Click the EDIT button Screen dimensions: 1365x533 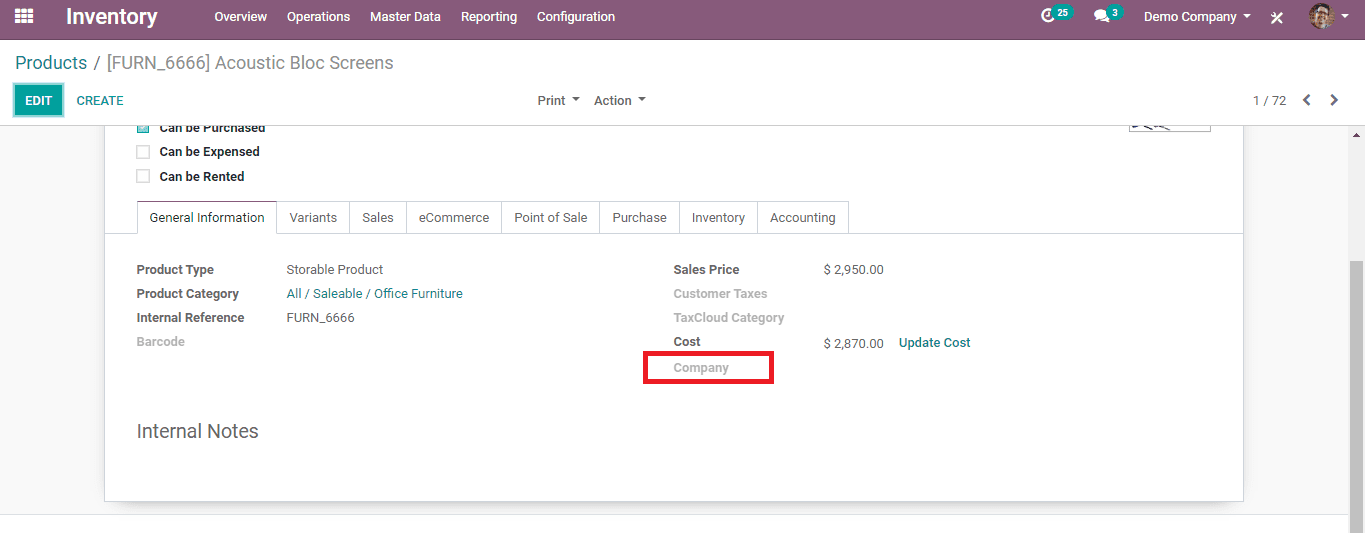[x=38, y=100]
